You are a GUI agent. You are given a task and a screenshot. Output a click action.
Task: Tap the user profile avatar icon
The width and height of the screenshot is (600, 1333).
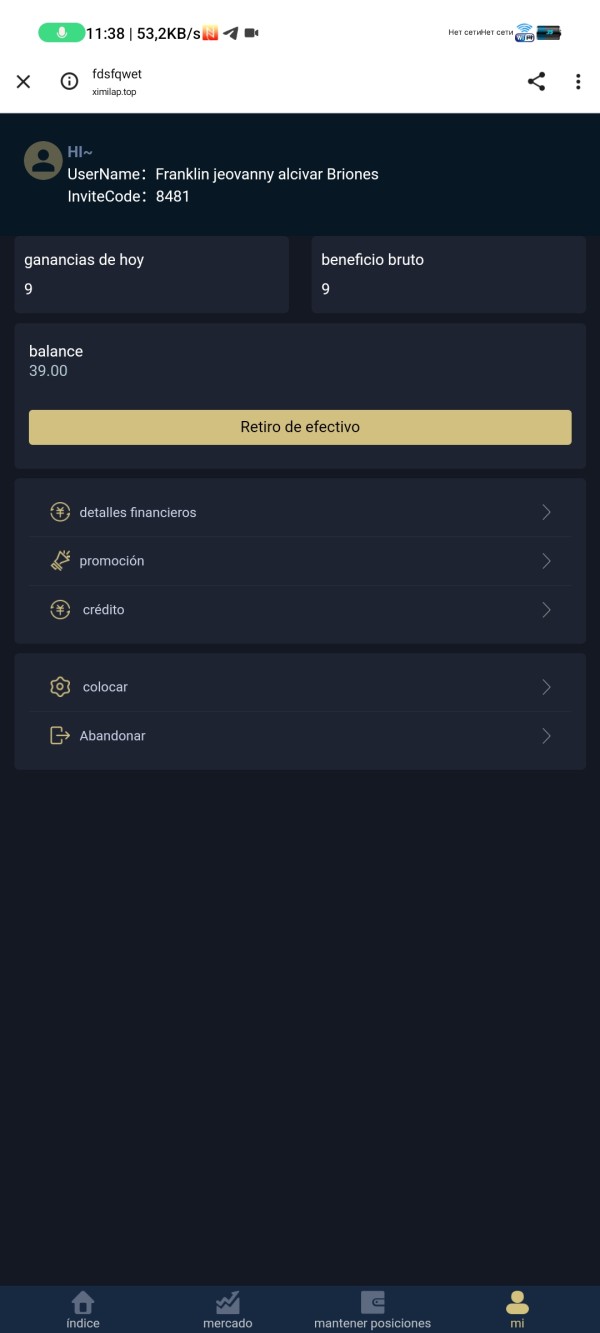(43, 161)
